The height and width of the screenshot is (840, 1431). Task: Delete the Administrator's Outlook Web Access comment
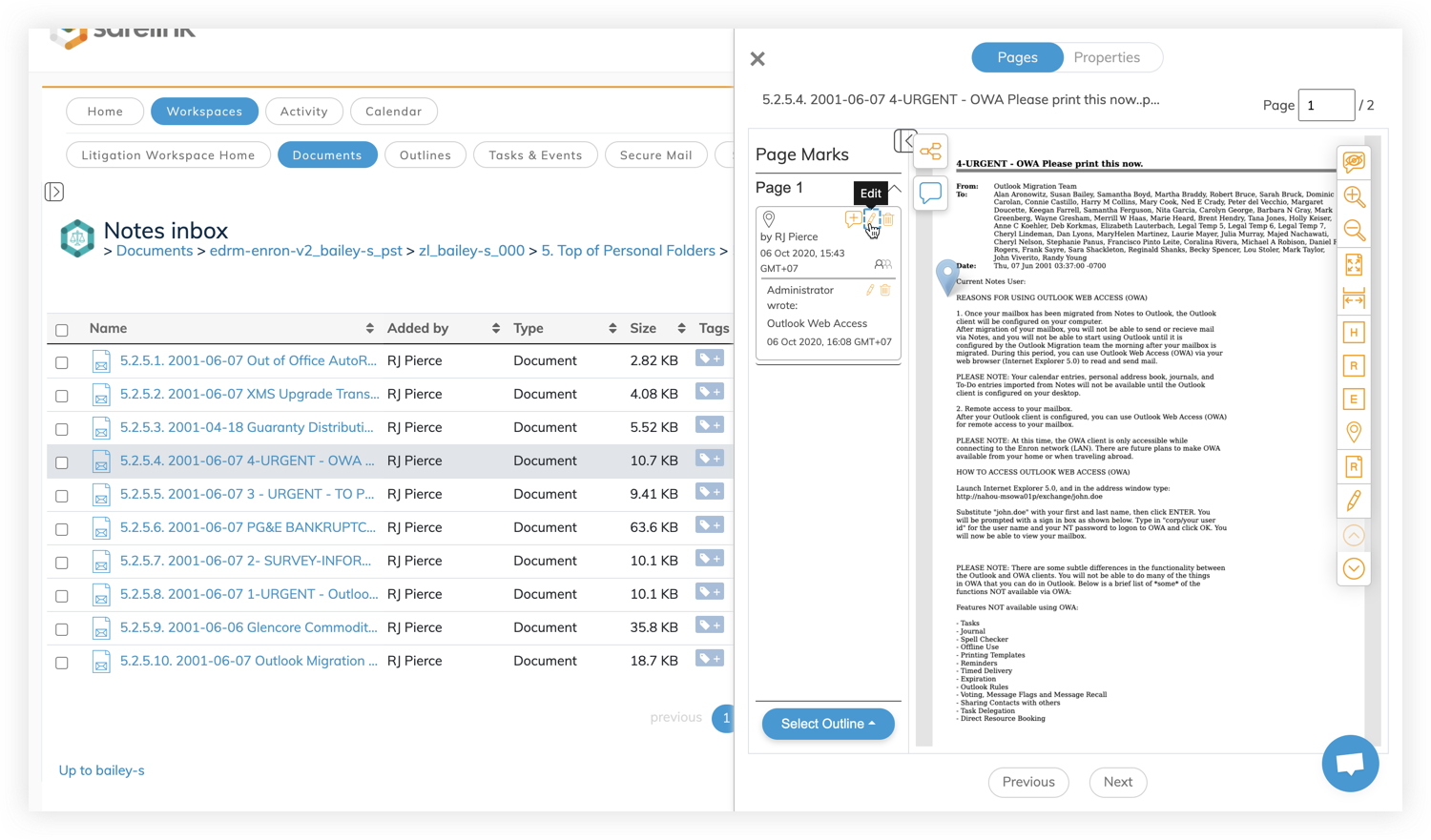(885, 290)
